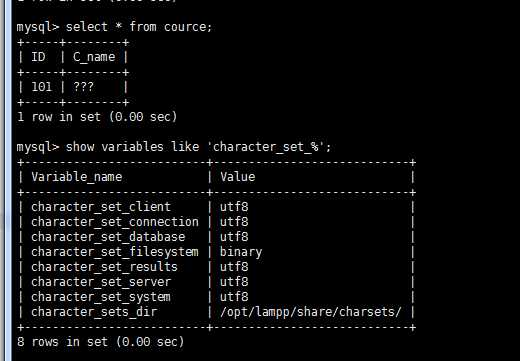Click the 101 ID value
This screenshot has width=520, height=361.
(x=42, y=87)
